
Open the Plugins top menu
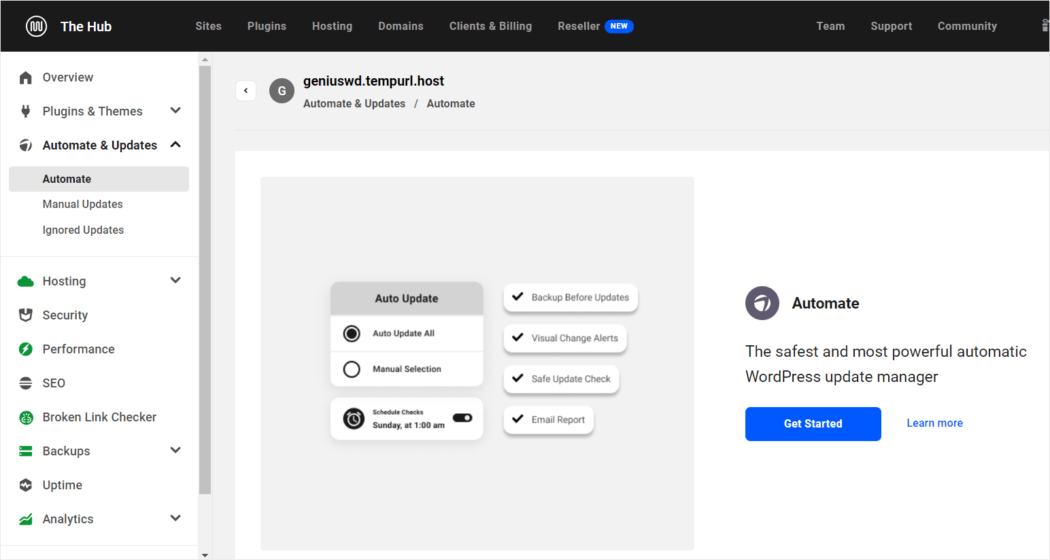(267, 26)
